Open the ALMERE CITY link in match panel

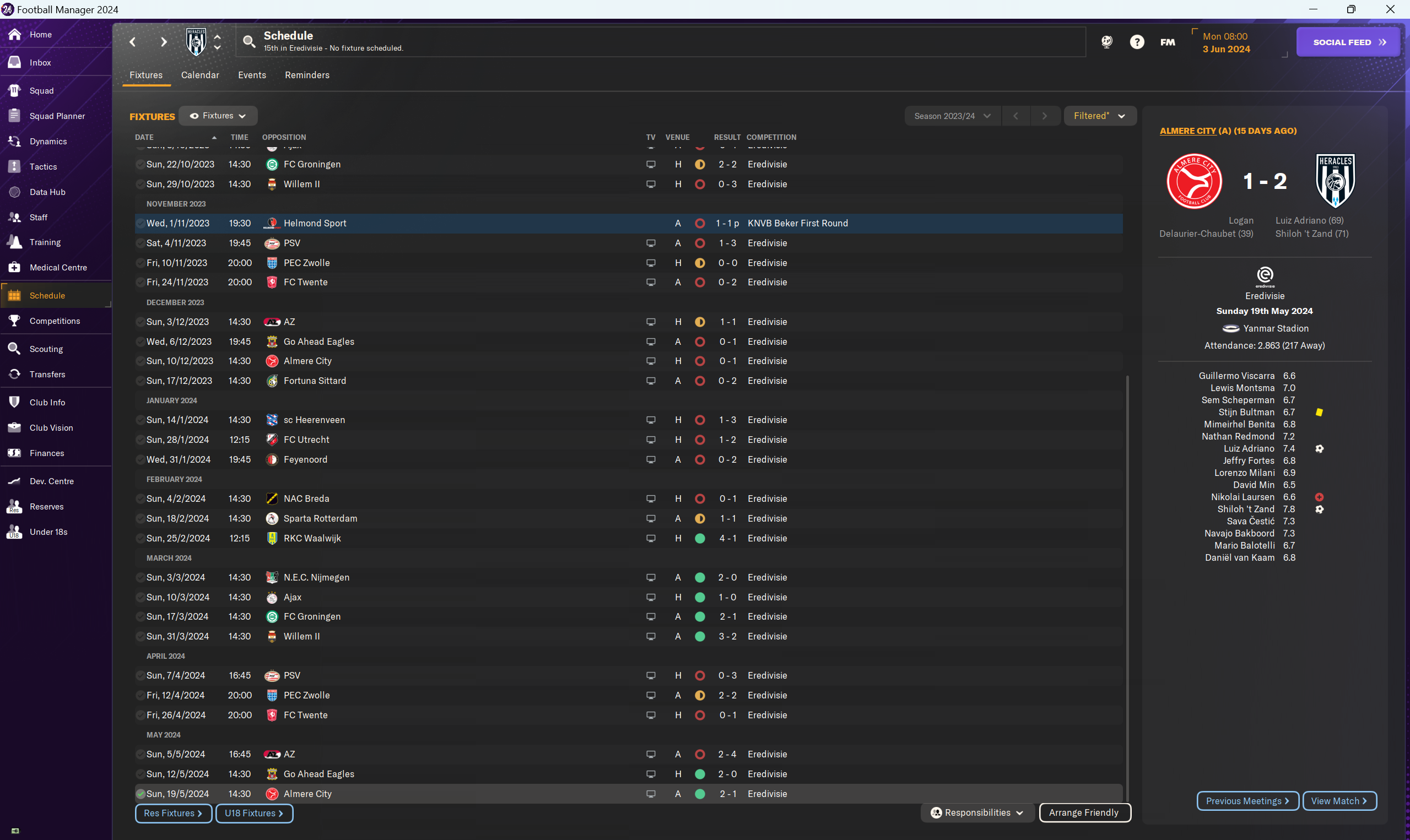click(x=1187, y=131)
